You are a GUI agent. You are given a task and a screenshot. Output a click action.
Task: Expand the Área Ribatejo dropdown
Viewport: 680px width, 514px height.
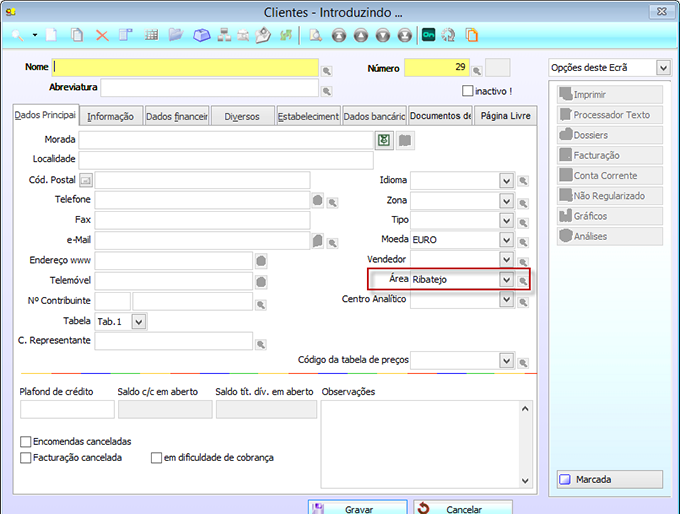pos(506,280)
